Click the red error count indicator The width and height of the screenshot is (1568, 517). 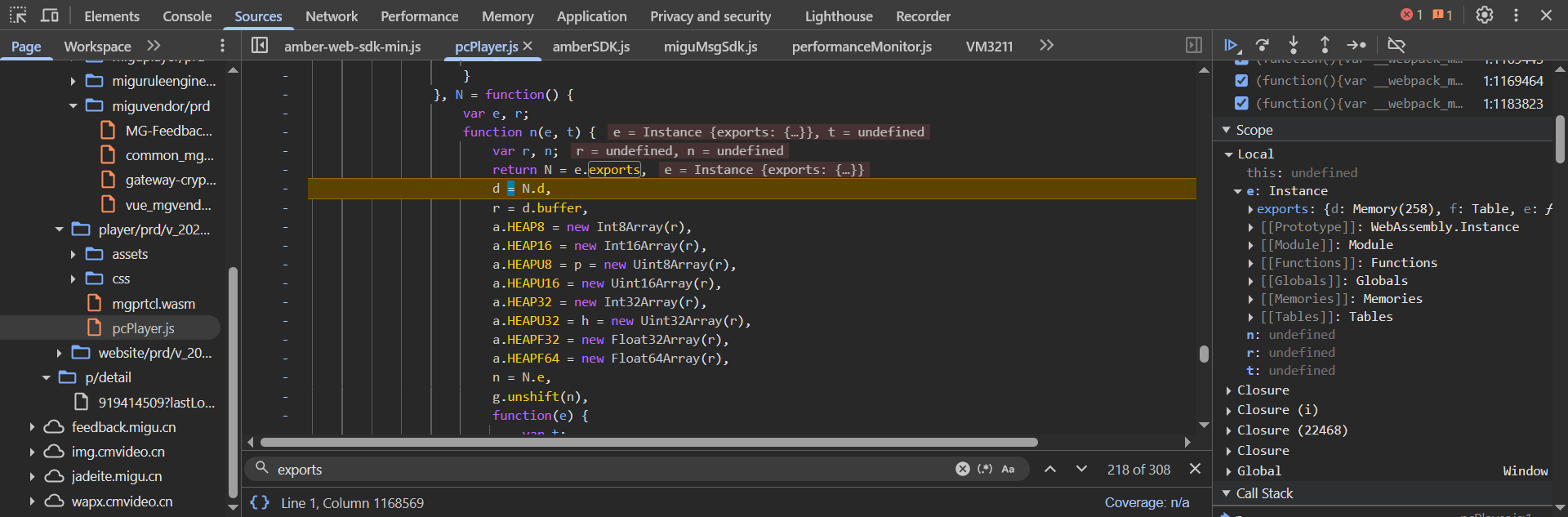(x=1411, y=15)
